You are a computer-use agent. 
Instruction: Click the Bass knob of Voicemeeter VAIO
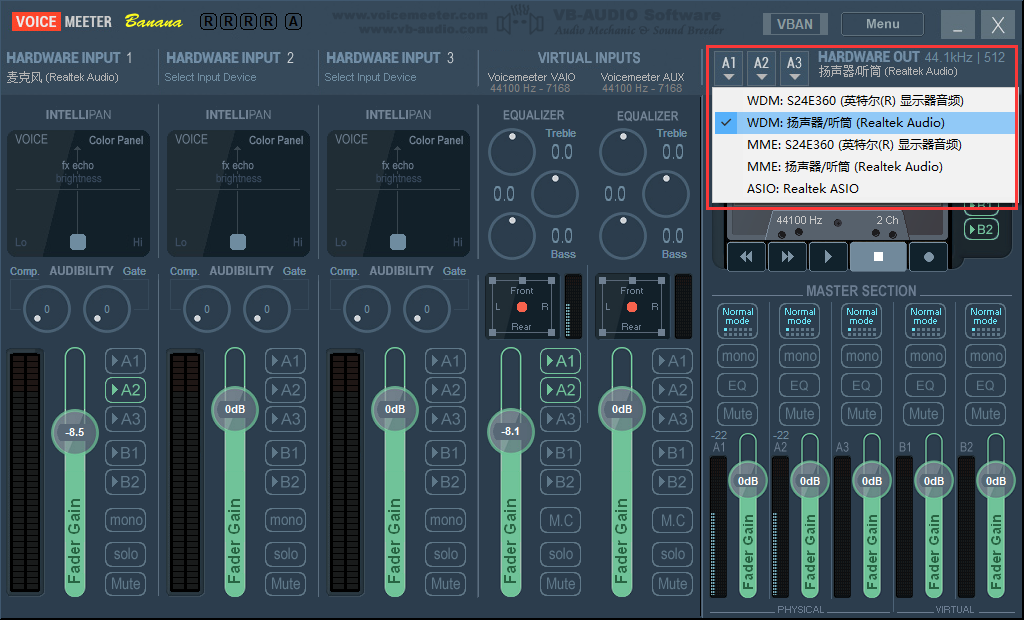[512, 235]
